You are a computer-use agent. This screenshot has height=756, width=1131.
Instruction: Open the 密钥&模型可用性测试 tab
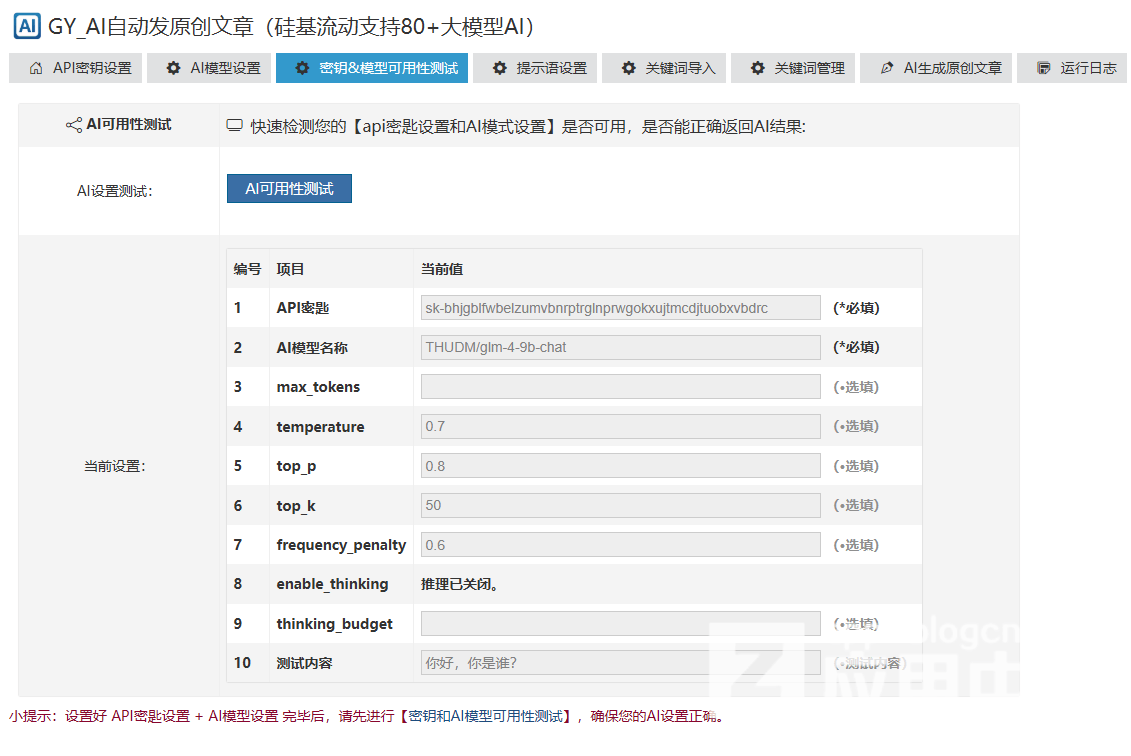point(374,68)
